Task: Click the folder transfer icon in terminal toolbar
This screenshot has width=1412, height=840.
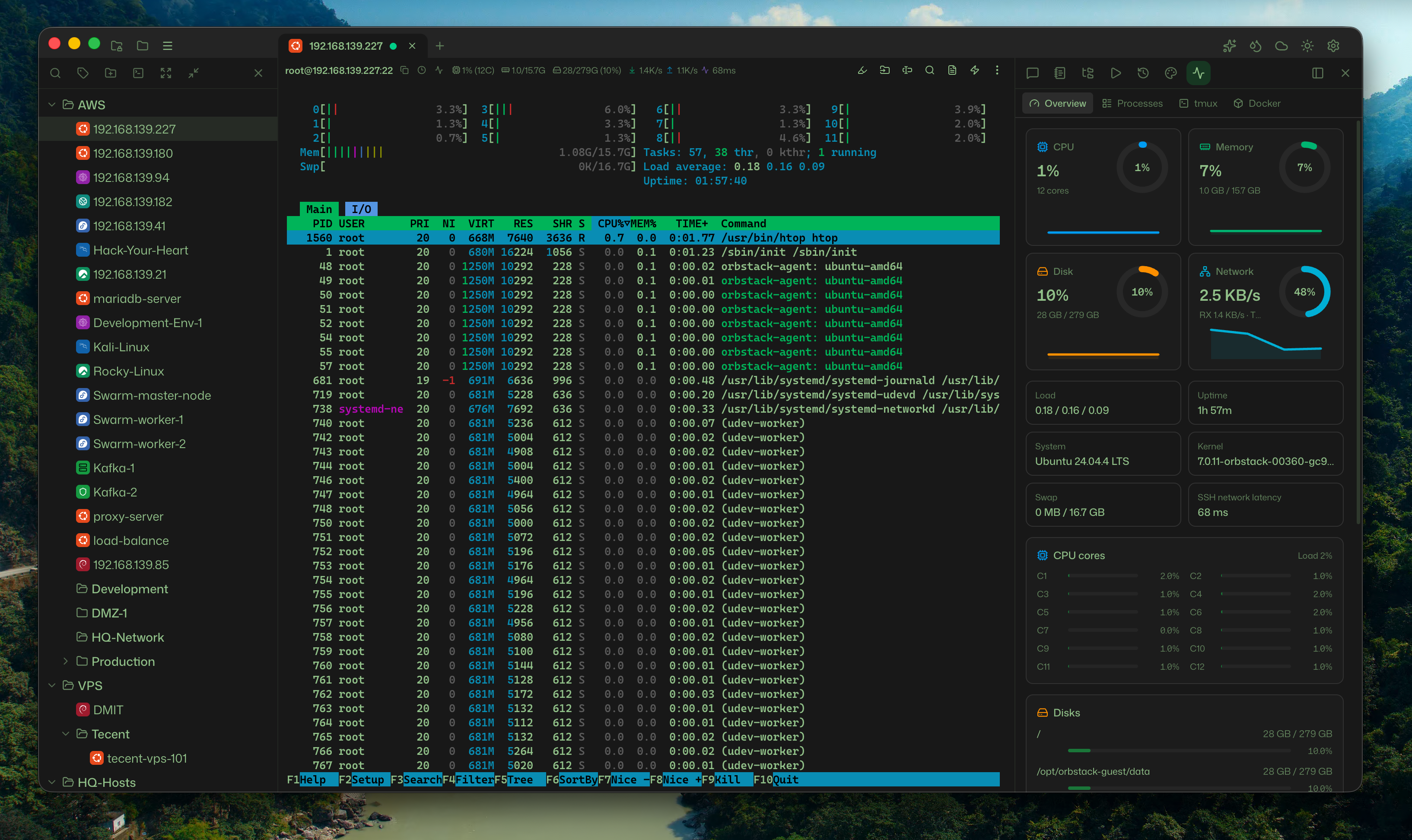Action: [x=884, y=70]
